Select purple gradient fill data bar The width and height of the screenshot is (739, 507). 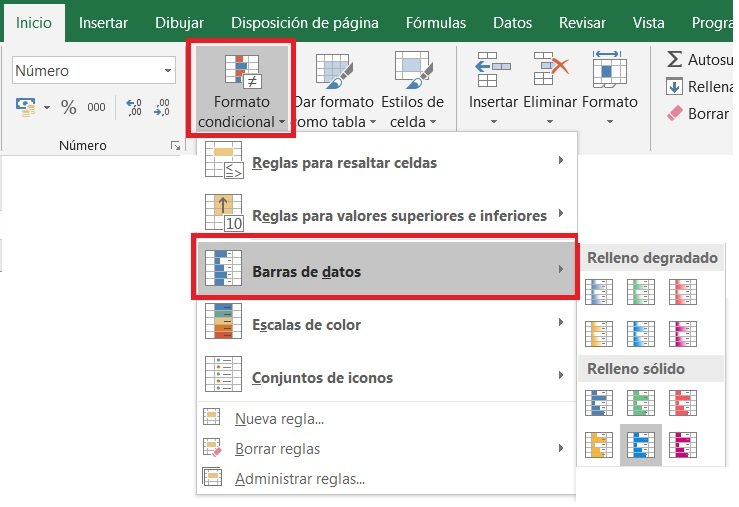click(682, 333)
